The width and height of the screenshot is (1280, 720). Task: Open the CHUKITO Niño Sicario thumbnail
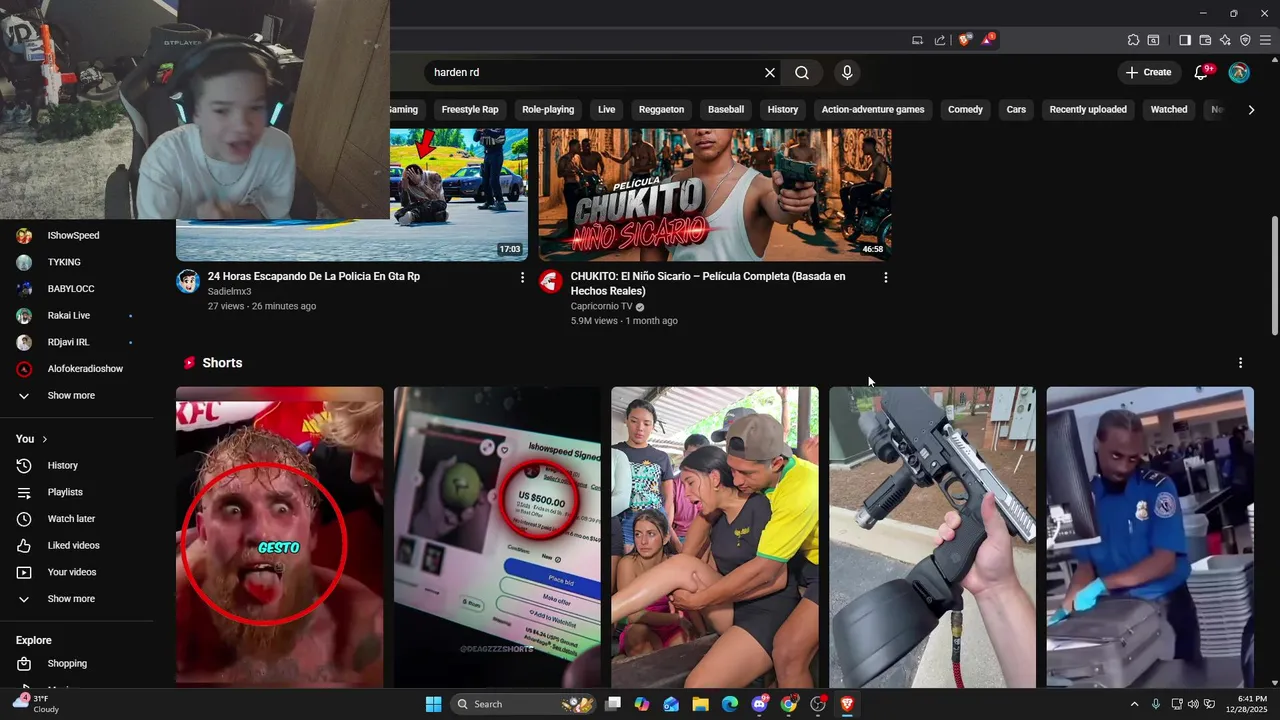[x=714, y=194]
